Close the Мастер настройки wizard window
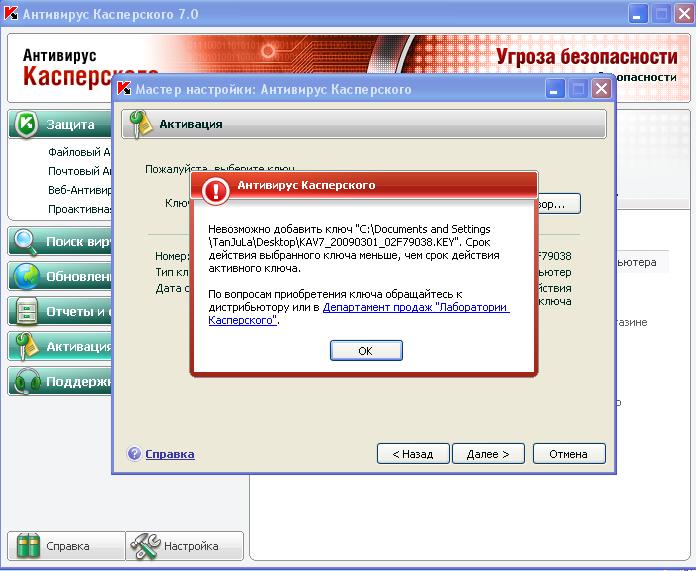696x571 pixels. tap(601, 89)
